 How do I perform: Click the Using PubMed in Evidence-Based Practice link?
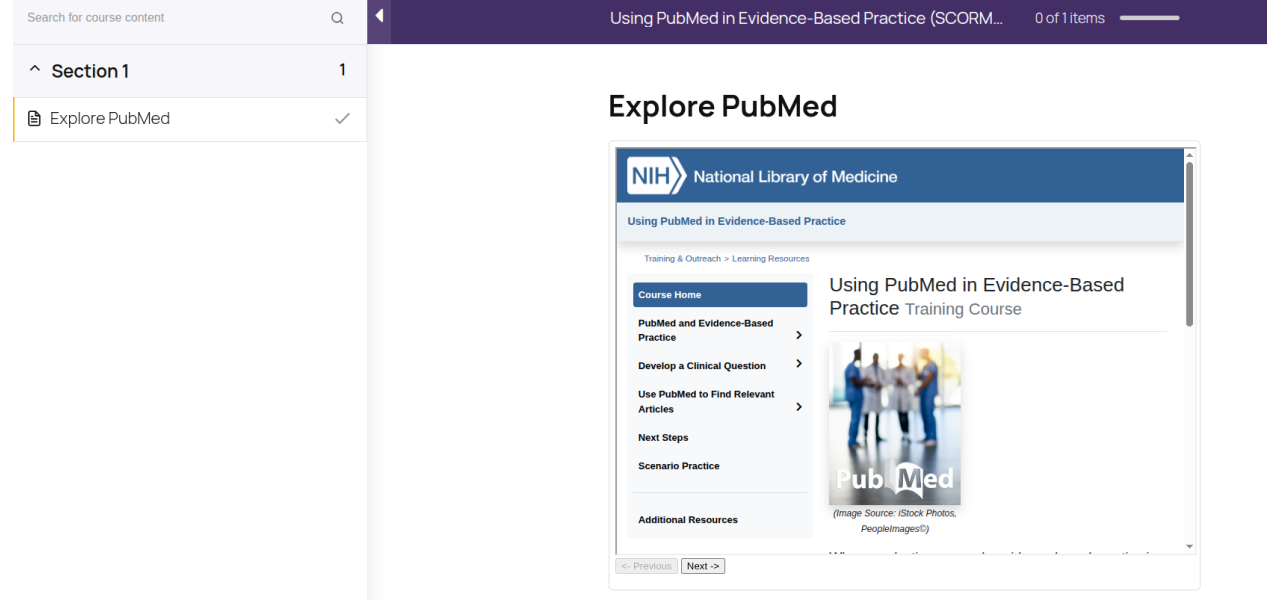pos(736,221)
